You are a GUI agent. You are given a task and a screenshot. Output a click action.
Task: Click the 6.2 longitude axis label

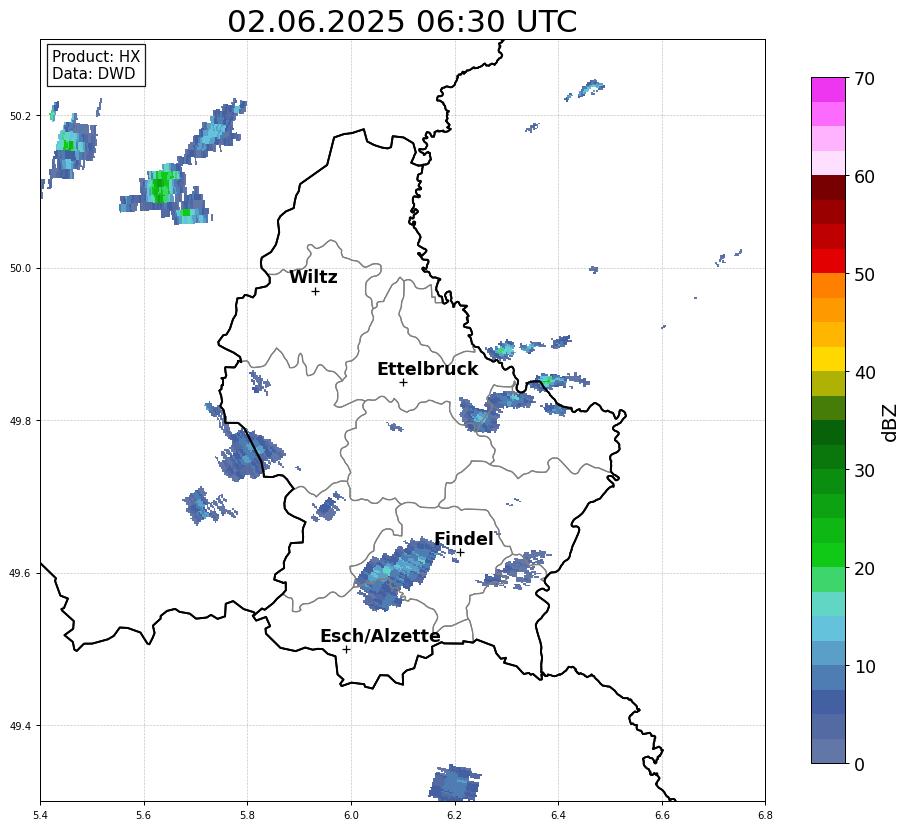(x=454, y=816)
